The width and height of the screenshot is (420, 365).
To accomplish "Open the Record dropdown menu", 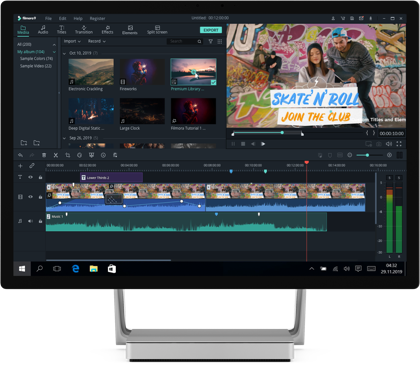I will click(97, 41).
